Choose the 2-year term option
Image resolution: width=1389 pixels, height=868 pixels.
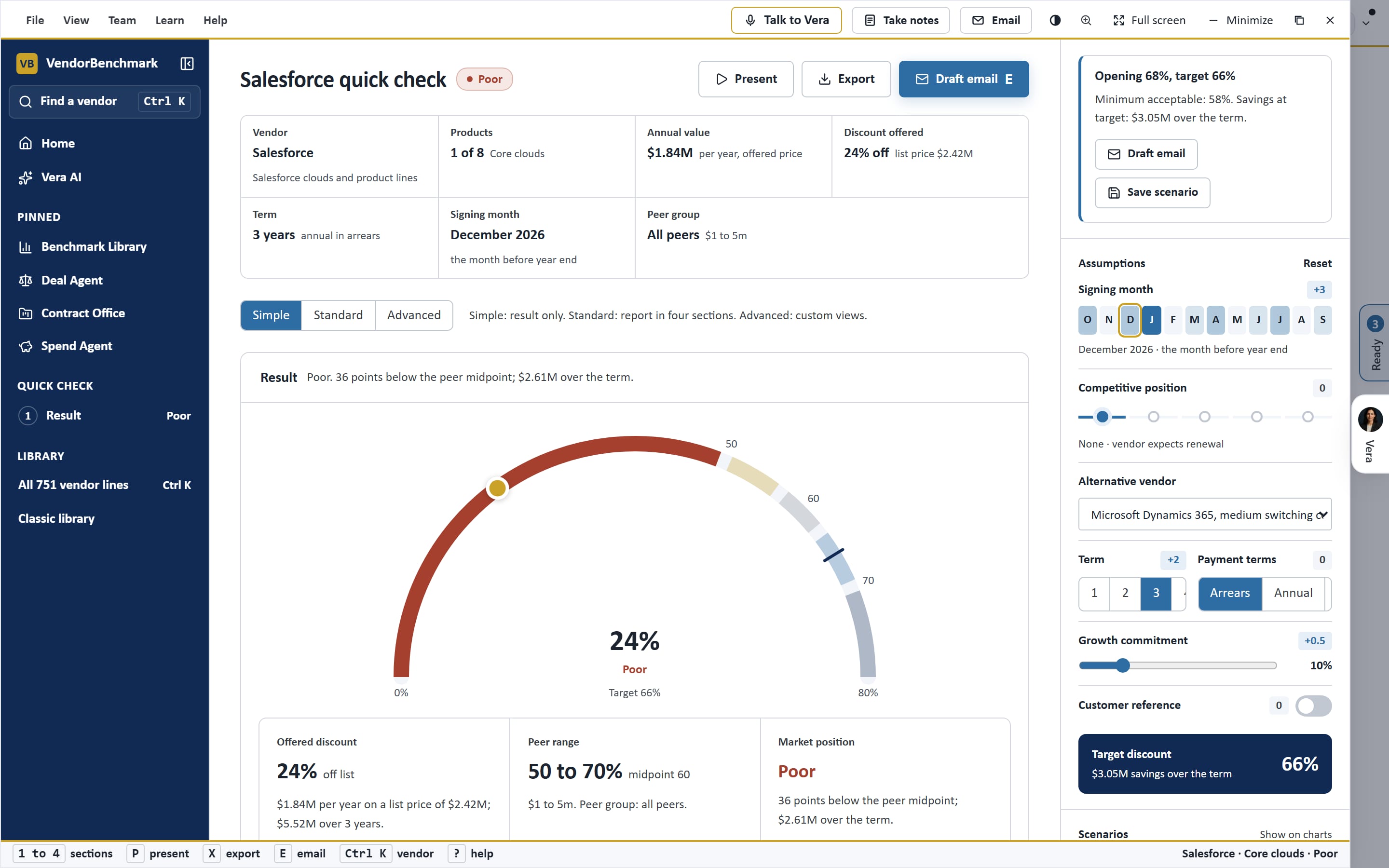[1125, 593]
